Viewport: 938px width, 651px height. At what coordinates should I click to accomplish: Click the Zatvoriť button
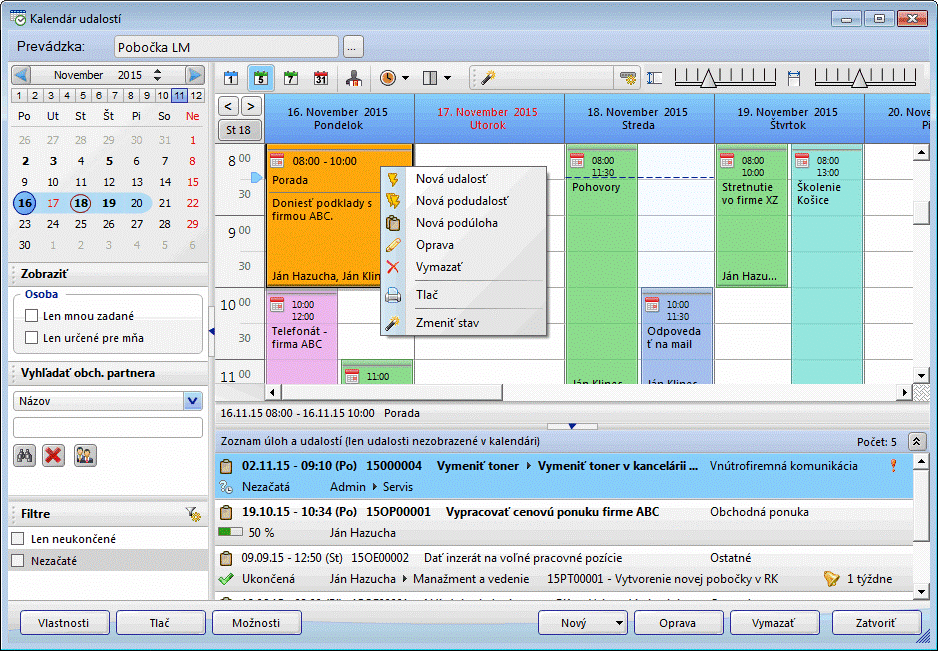876,623
